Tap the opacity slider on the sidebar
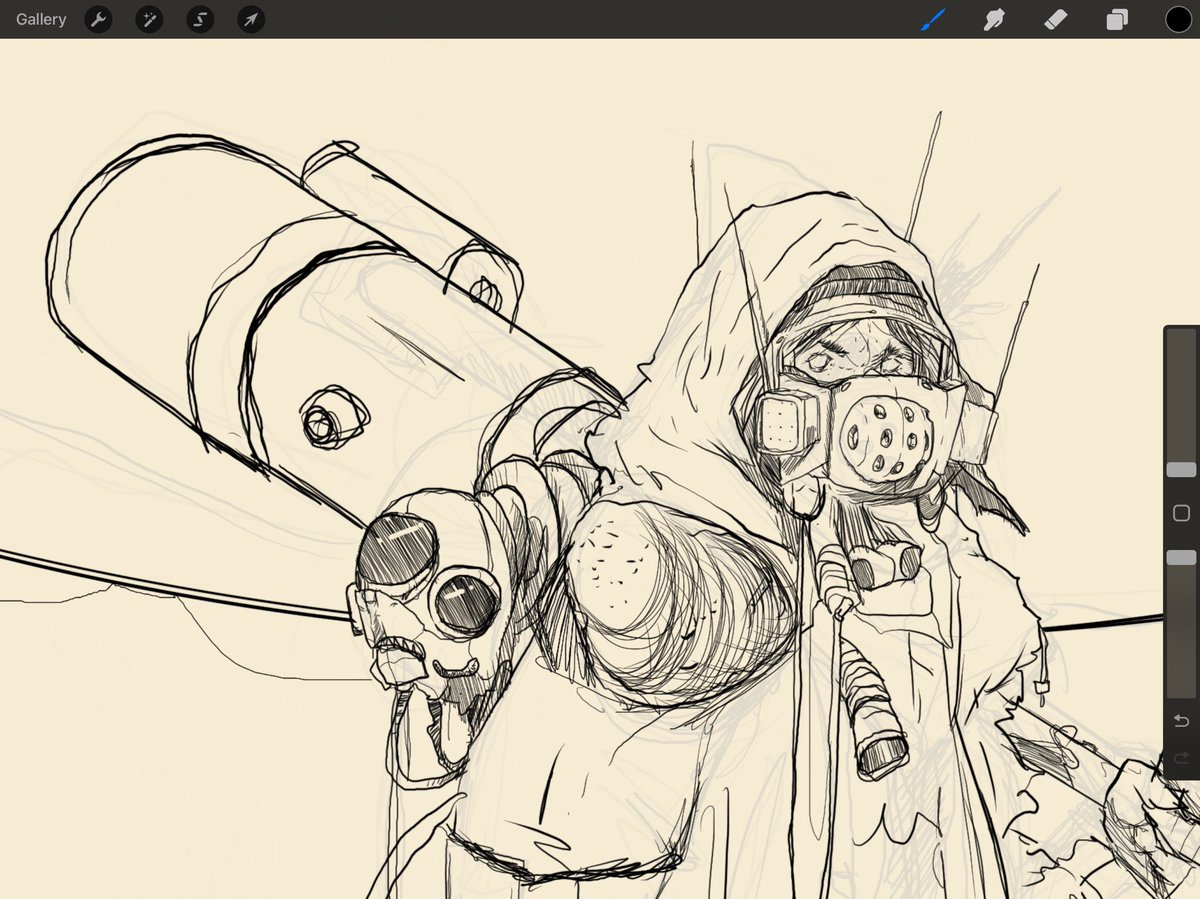Screen dimensions: 1200x899 tap(1180, 557)
